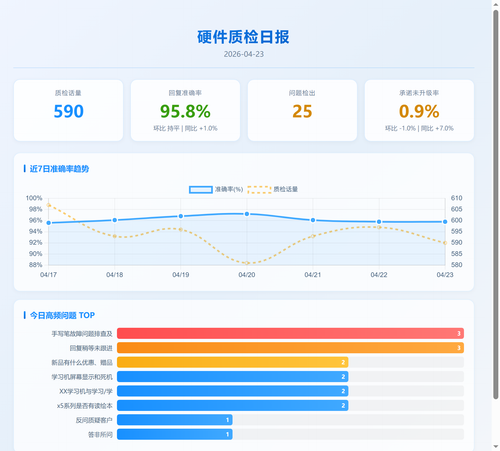Select the 回复稍等未跟进 row label
Screen dimensions: 500x451
pyautogui.click(x=91, y=348)
